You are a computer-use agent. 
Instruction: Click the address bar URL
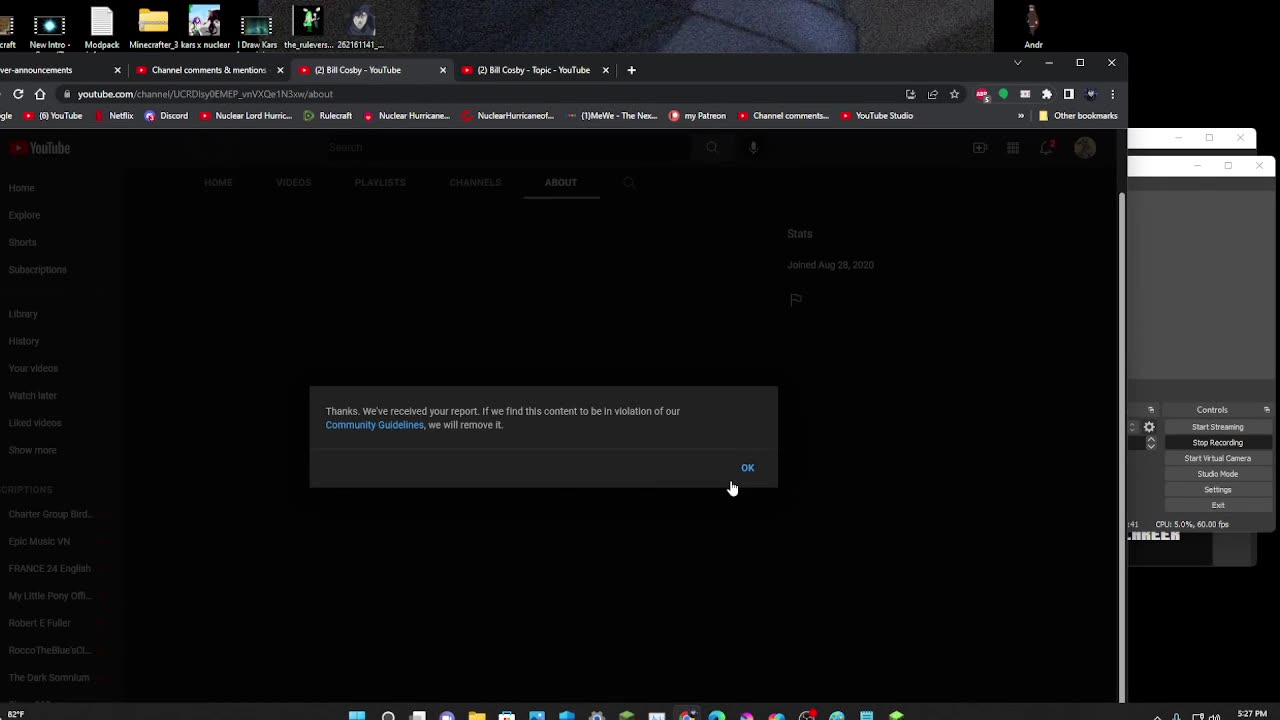point(205,94)
